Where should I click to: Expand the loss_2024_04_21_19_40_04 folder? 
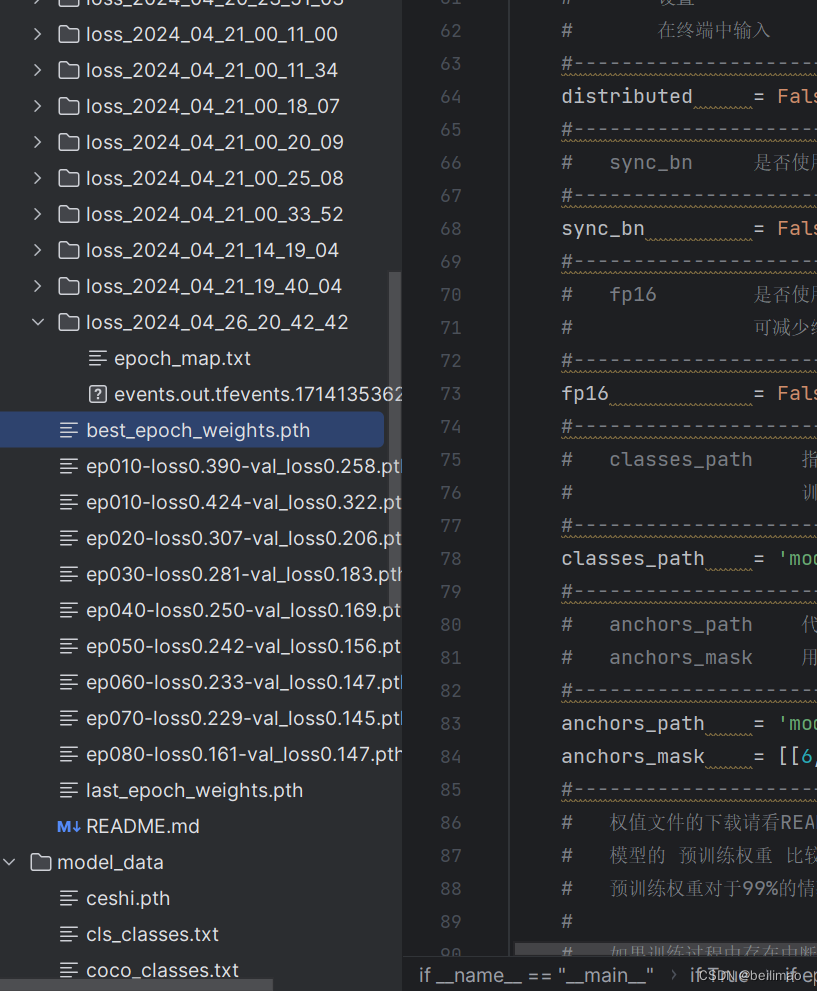(37, 286)
